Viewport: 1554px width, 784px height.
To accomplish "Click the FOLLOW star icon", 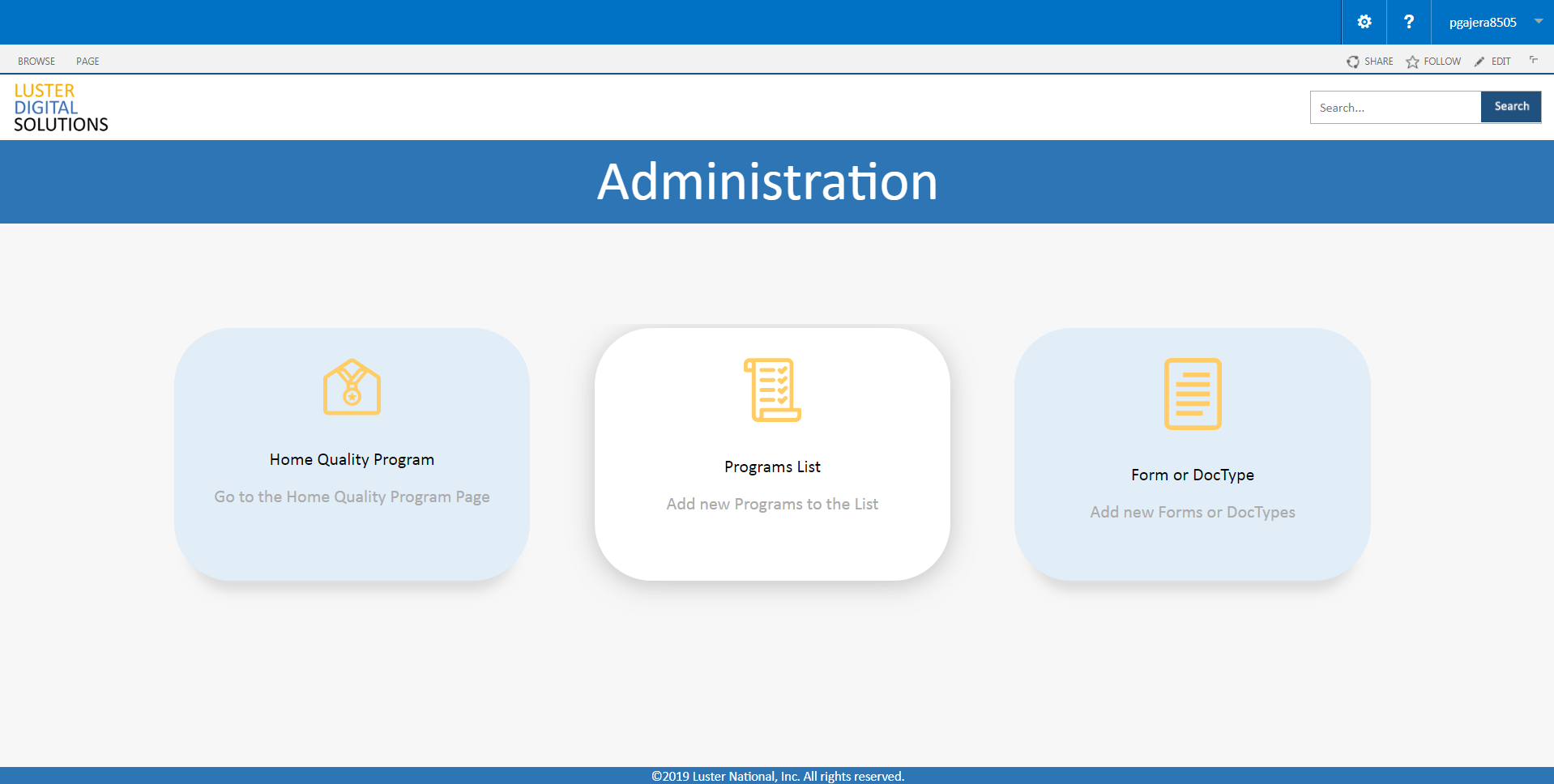I will click(x=1412, y=62).
